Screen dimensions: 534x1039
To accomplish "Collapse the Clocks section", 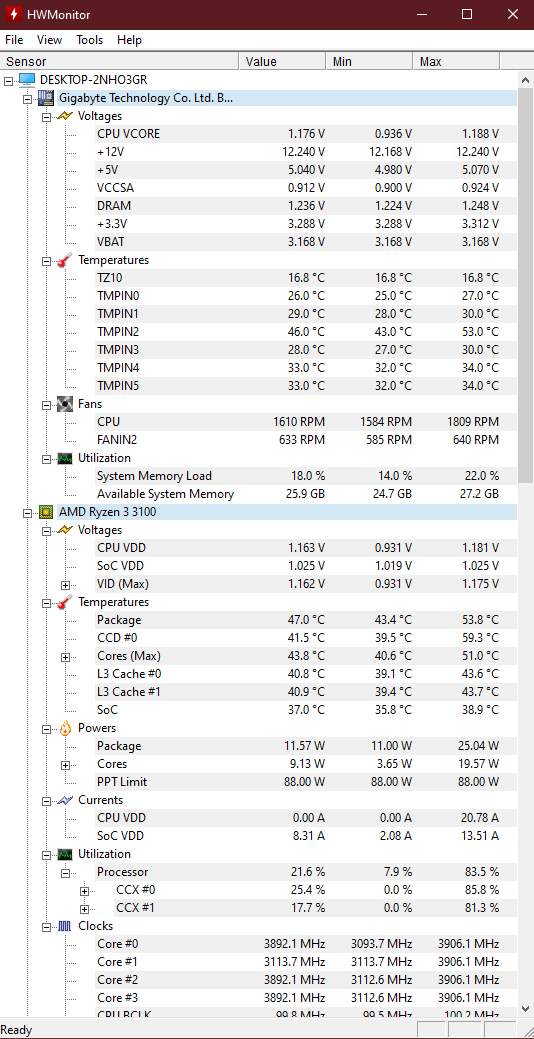I will pos(46,926).
